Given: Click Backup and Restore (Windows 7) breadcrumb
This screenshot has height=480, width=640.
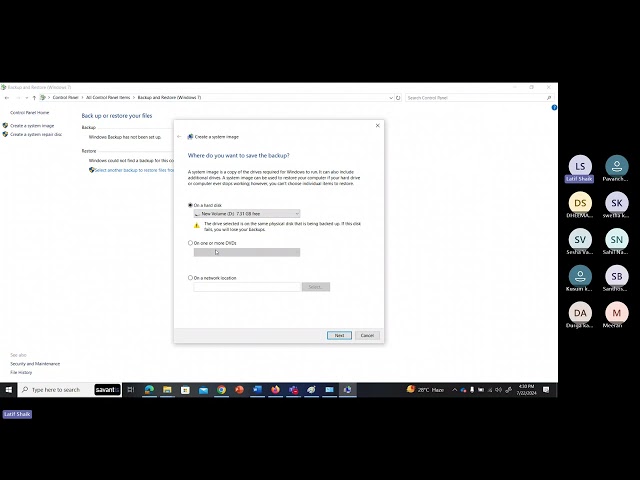Looking at the screenshot, I should coord(169,98).
